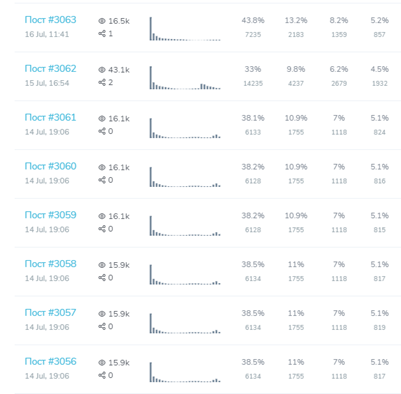Open the Пост #3061 link
This screenshot has height=394, width=401.
(x=50, y=117)
